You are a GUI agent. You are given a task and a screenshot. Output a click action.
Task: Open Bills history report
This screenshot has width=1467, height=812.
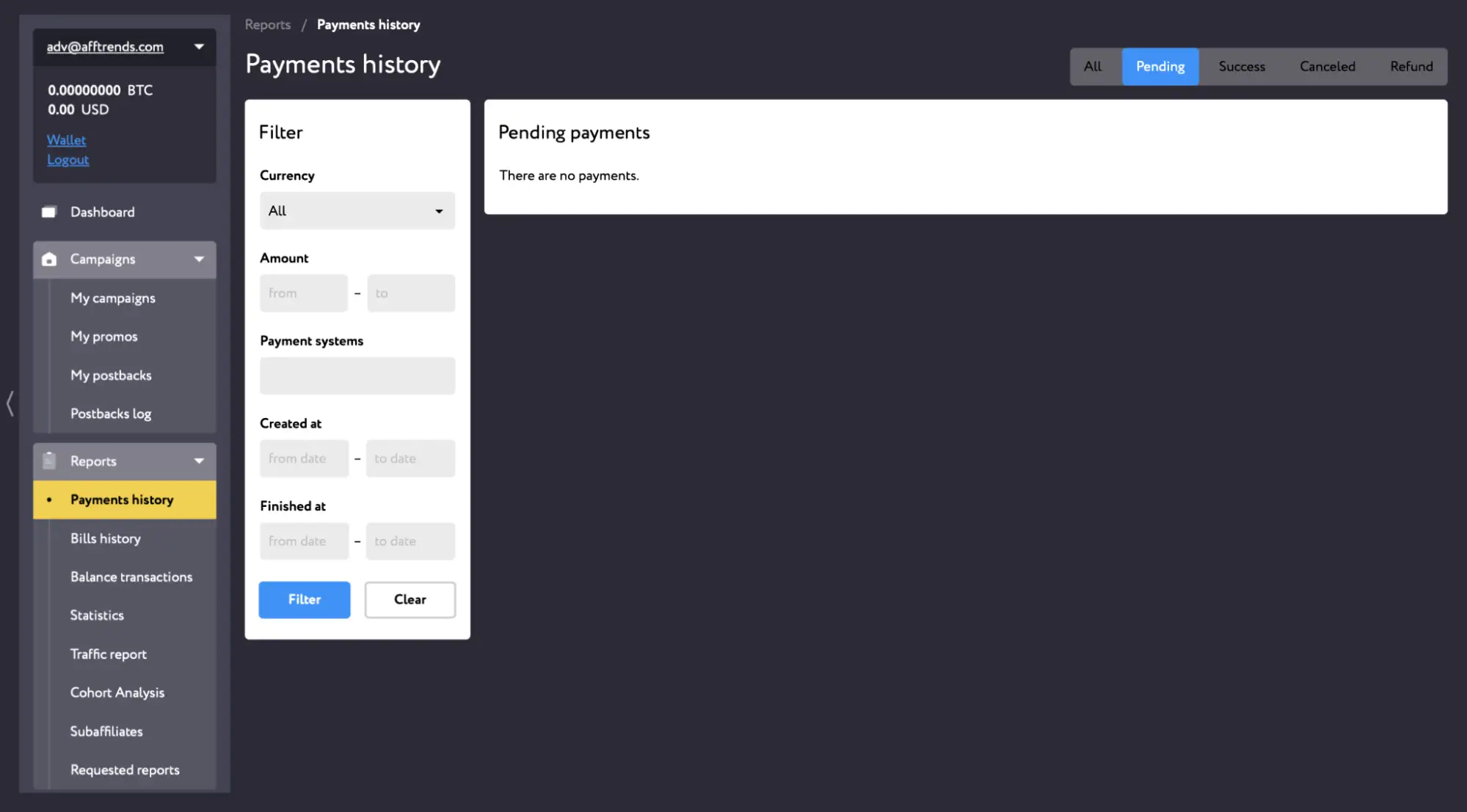[106, 538]
